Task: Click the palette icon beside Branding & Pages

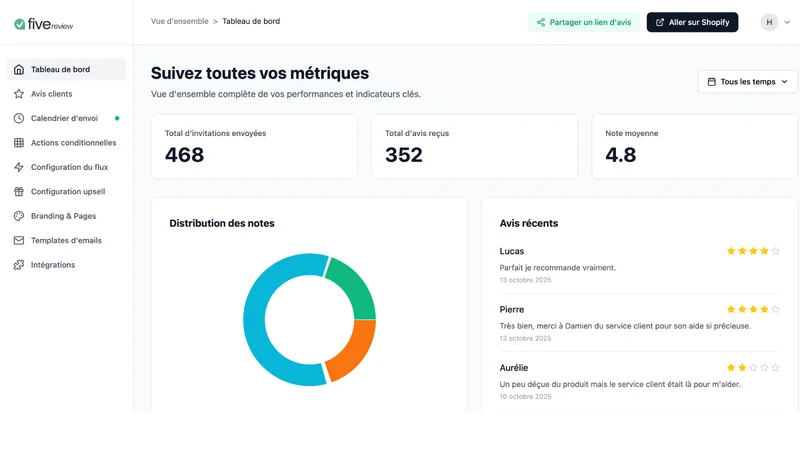Action: (19, 216)
